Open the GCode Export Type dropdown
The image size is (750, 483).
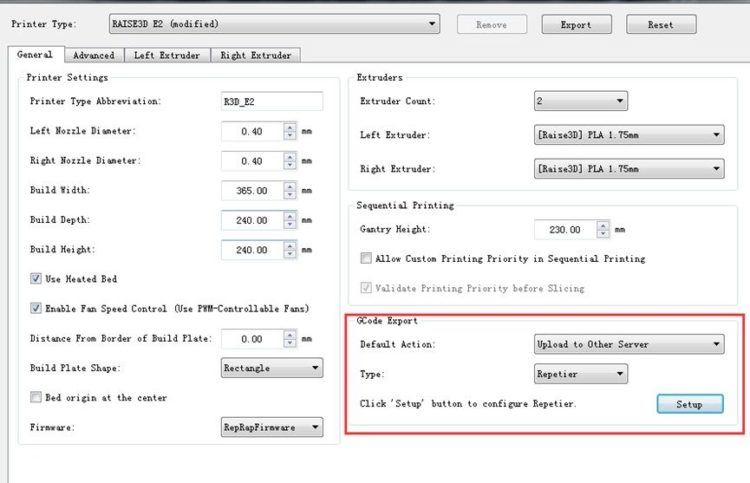pos(581,374)
